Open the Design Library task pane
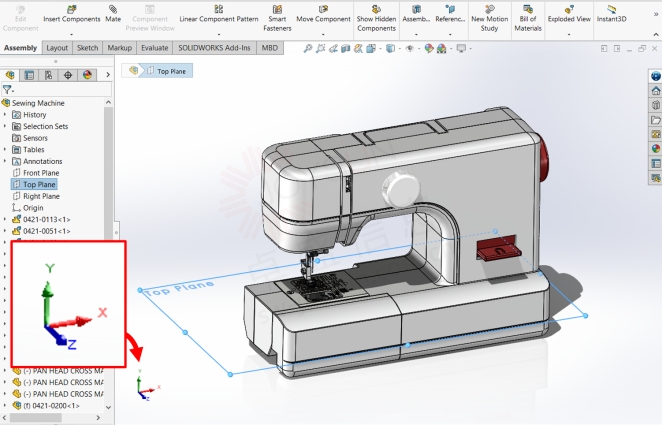663x426 pixels. [656, 105]
